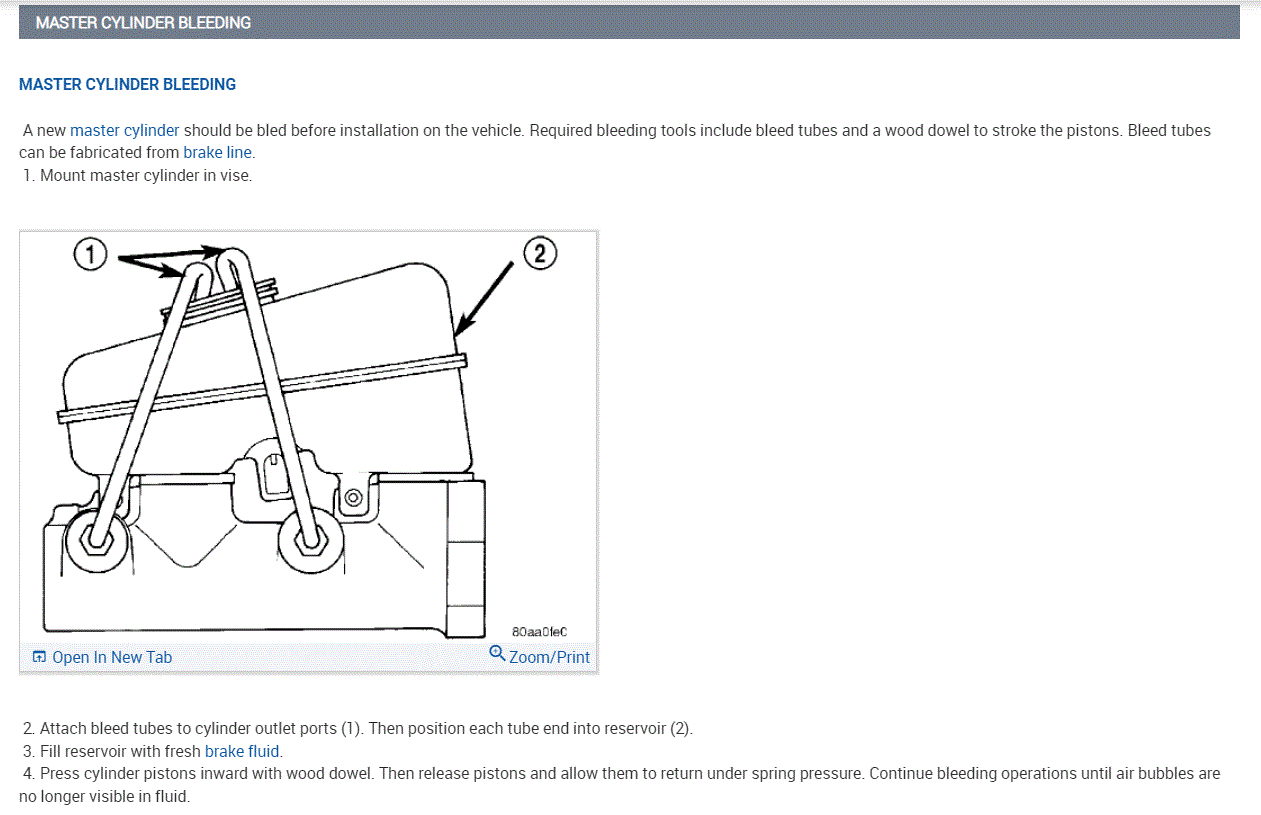Click the step 4 text 'Press cylinder pistons inward'
Screen dimensions: 1261x815
click(143, 773)
